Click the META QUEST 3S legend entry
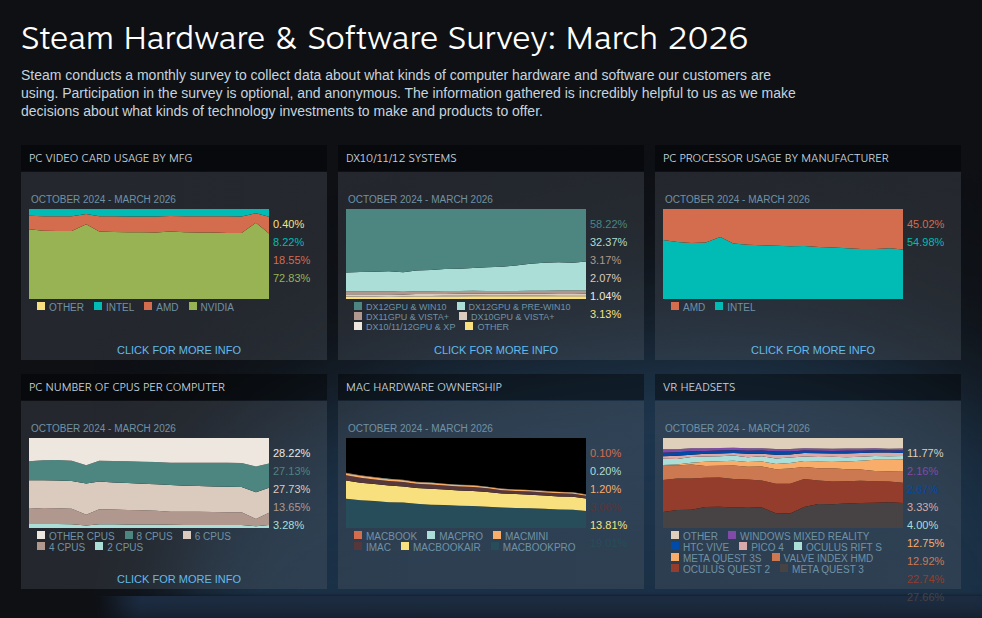The image size is (982, 618). (716, 558)
